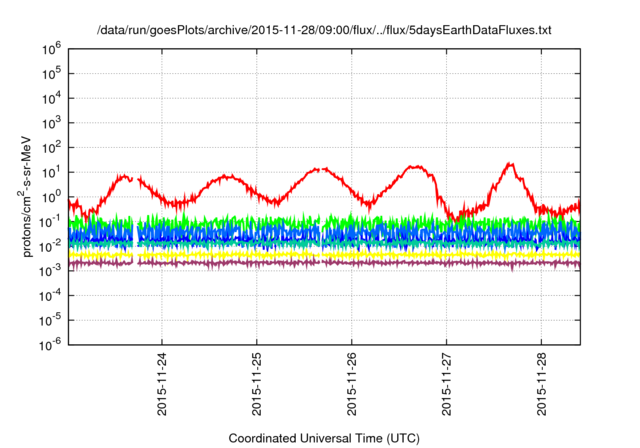This screenshot has width=640, height=448.
Task: Click the 10^3 y-axis tick label
Action: [x=51, y=123]
